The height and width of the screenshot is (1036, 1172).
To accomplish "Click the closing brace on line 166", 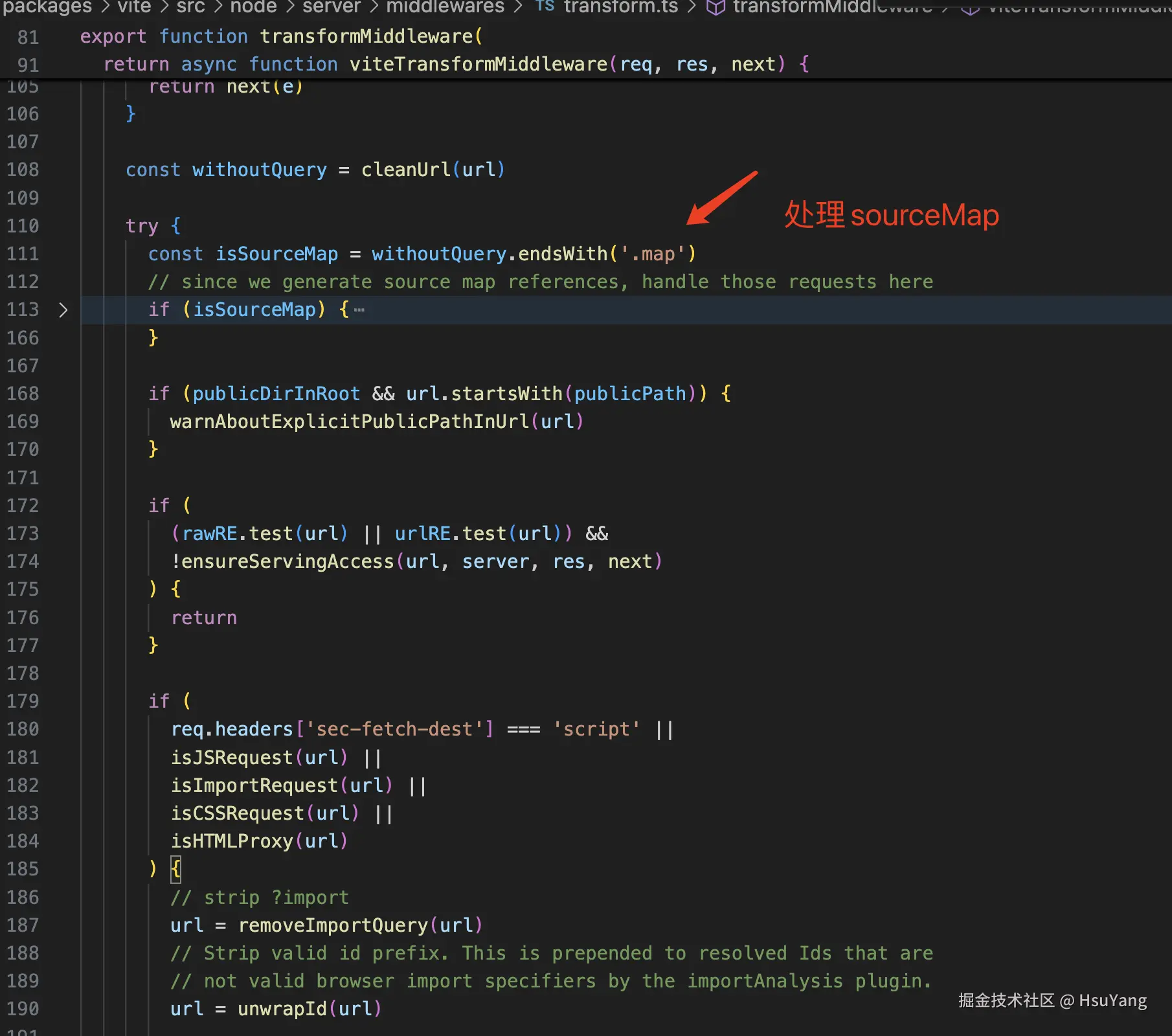I will (153, 338).
